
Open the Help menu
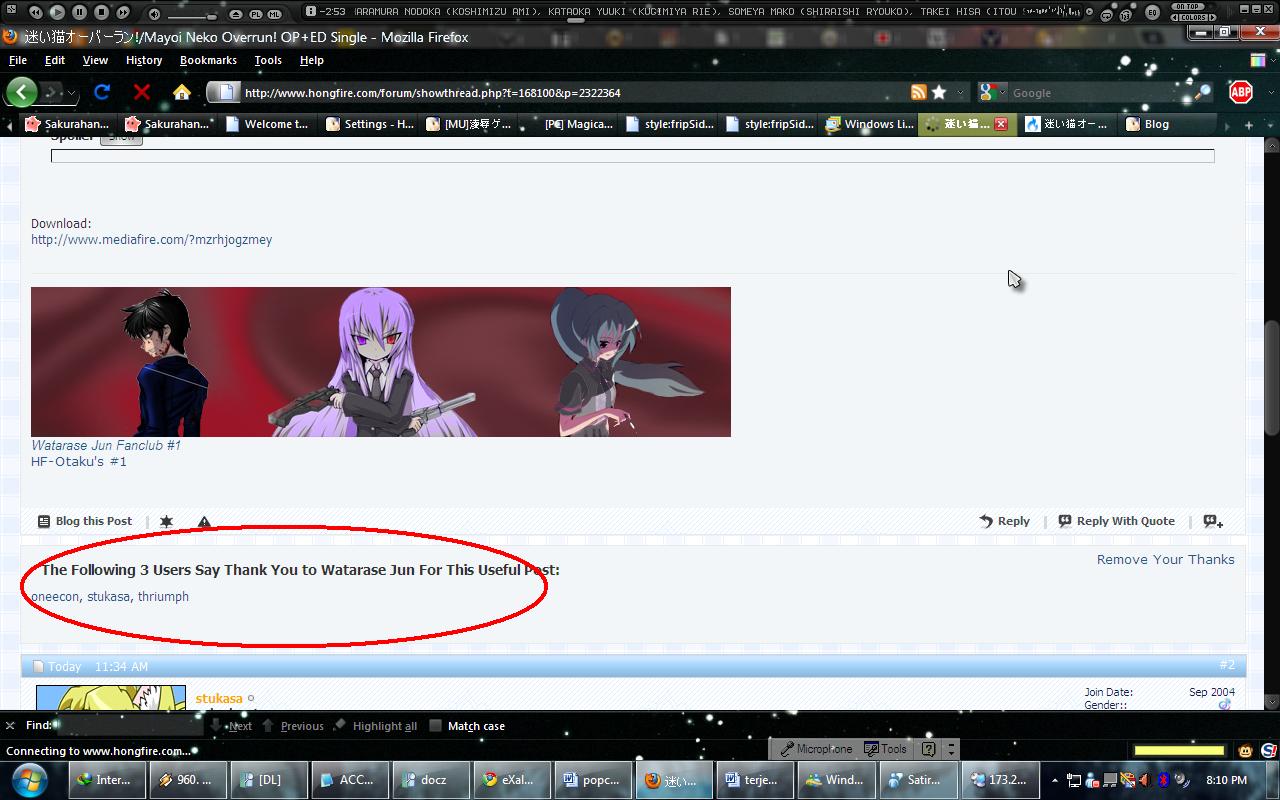coord(312,60)
